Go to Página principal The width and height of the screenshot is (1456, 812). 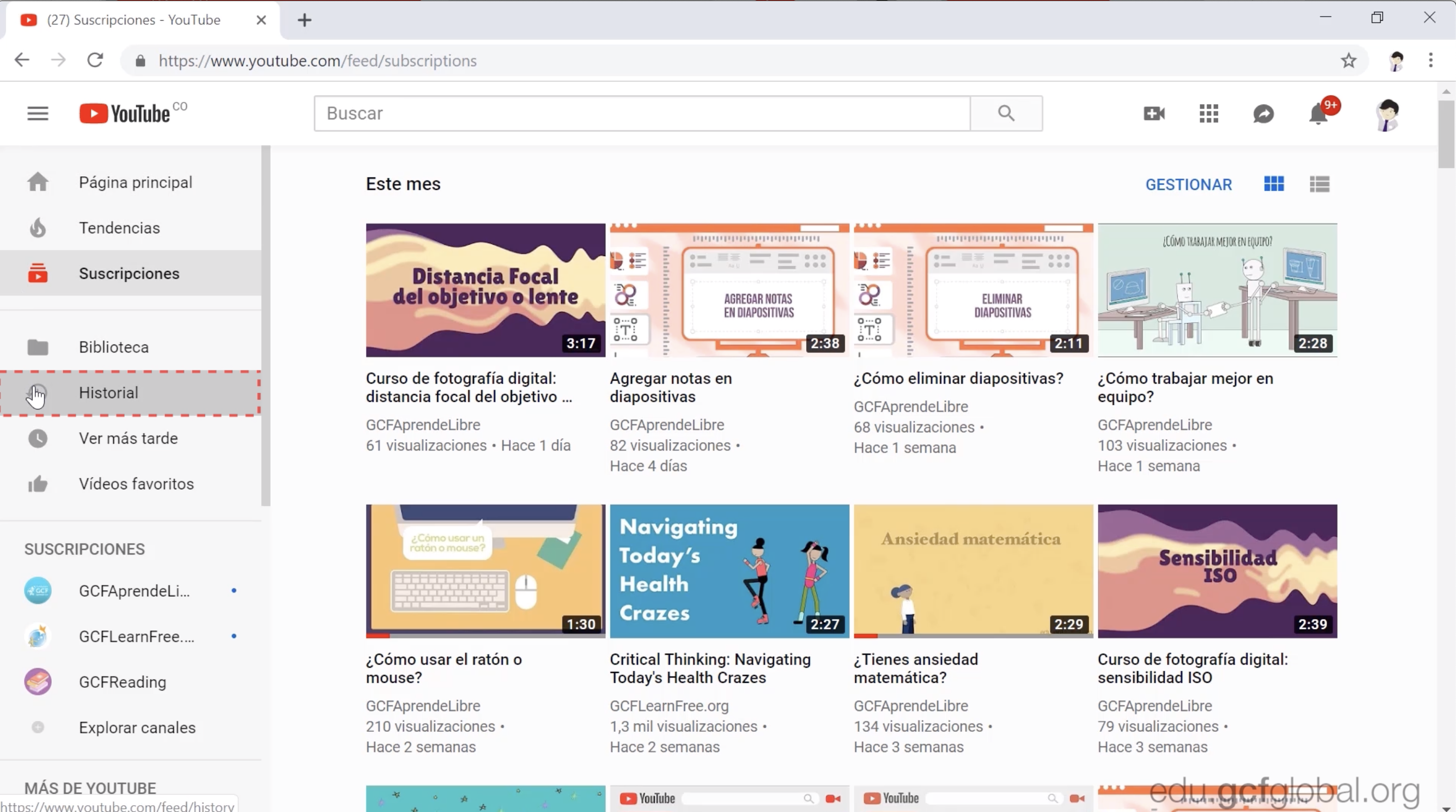tap(130, 183)
